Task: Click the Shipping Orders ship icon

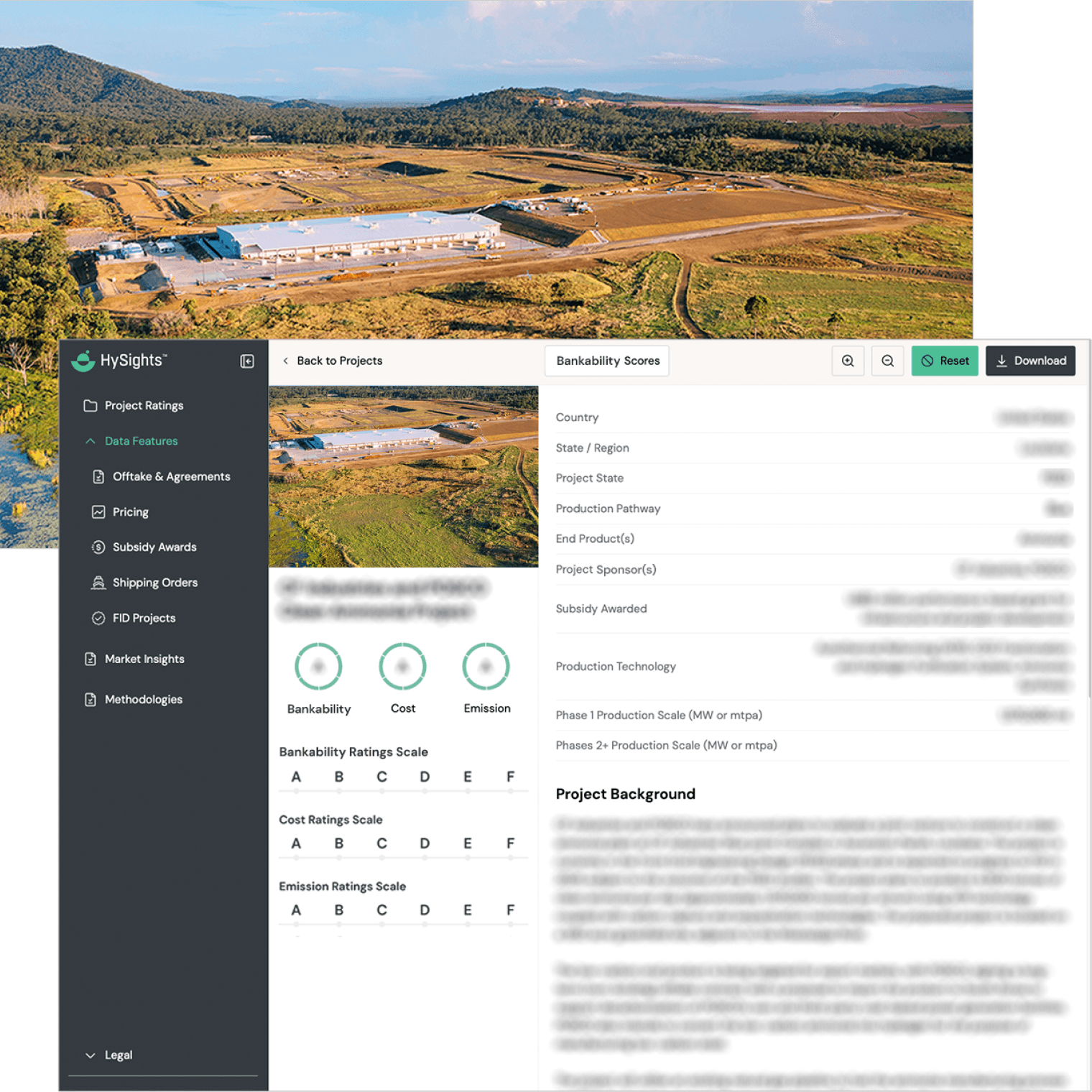Action: tap(98, 583)
